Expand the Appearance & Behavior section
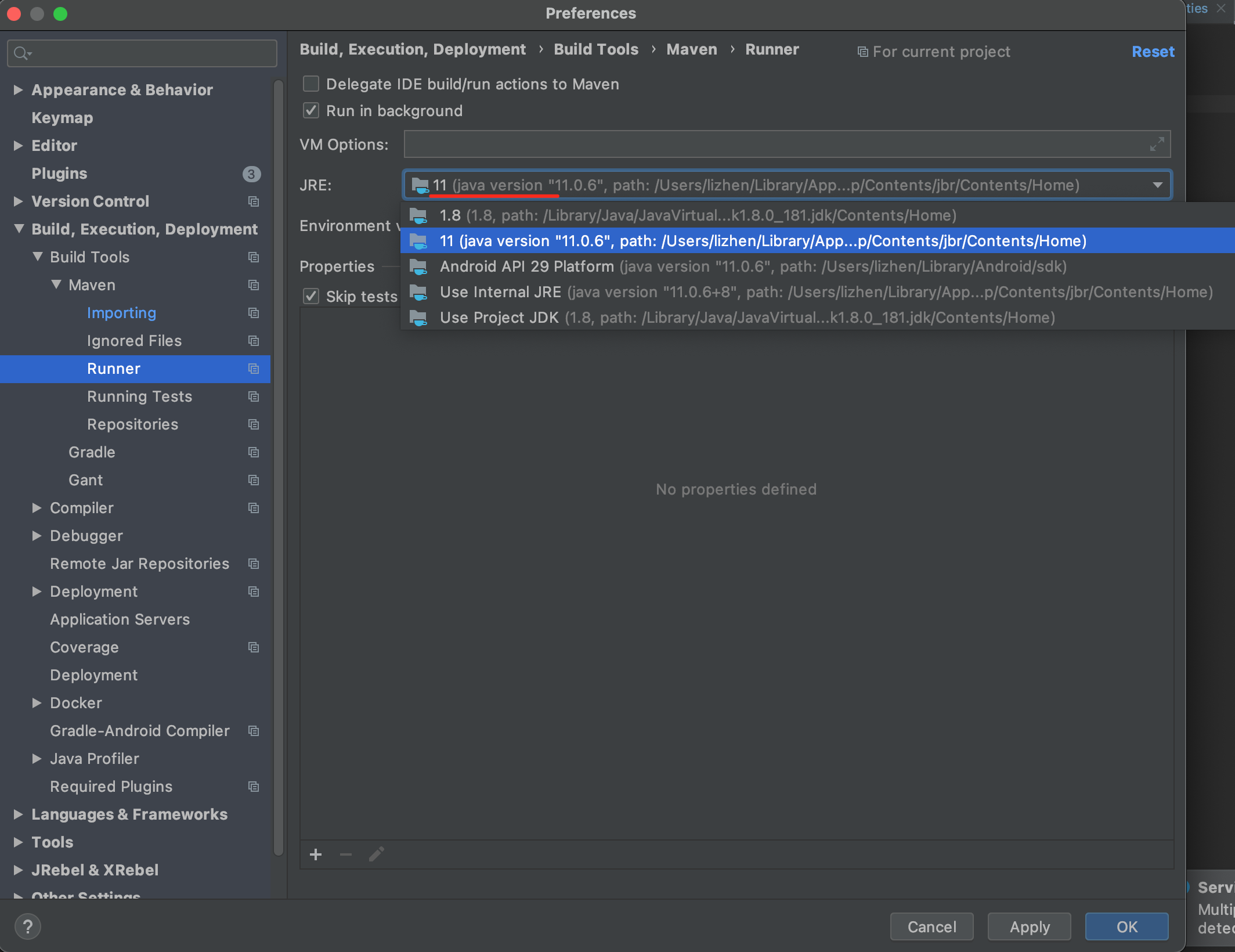This screenshot has width=1235, height=952. coord(18,90)
